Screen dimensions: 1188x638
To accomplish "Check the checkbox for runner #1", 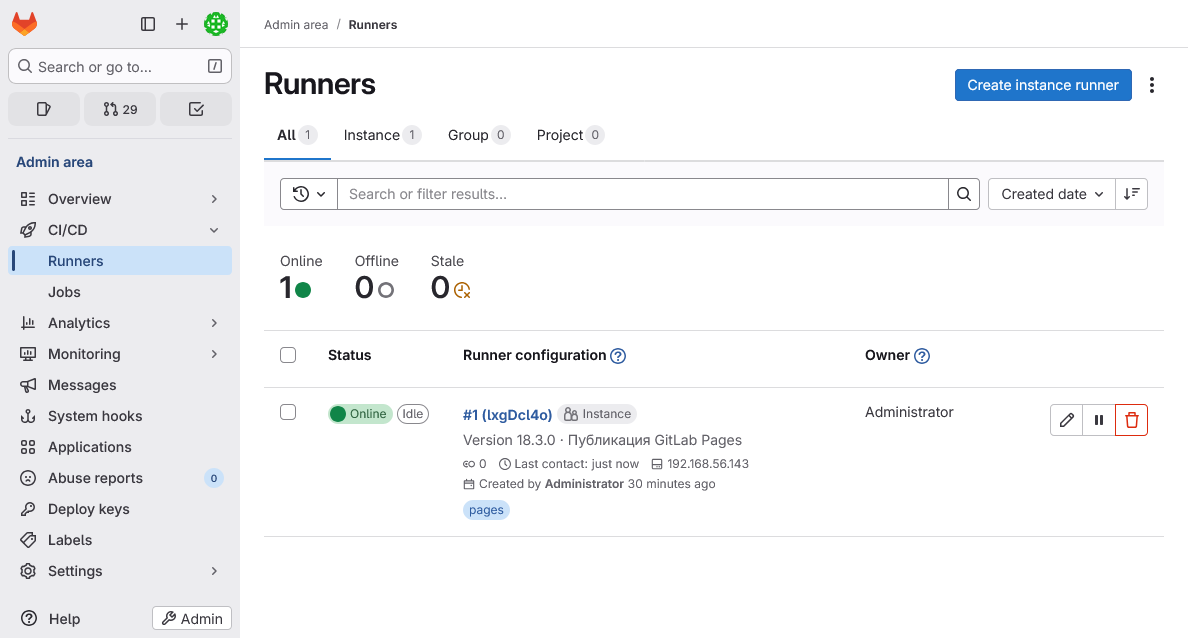I will [x=288, y=412].
